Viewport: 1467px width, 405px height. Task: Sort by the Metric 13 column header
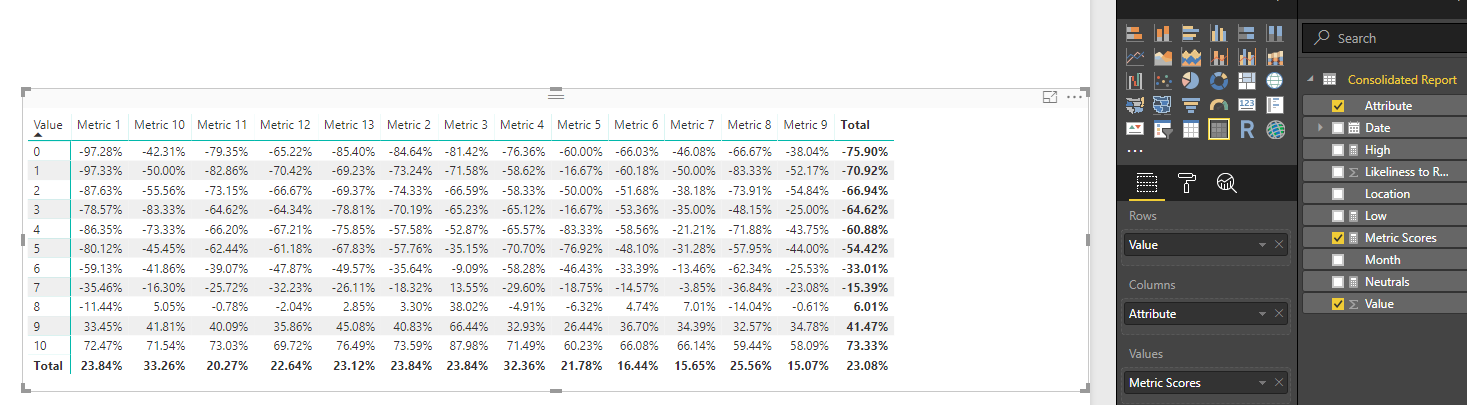(349, 125)
